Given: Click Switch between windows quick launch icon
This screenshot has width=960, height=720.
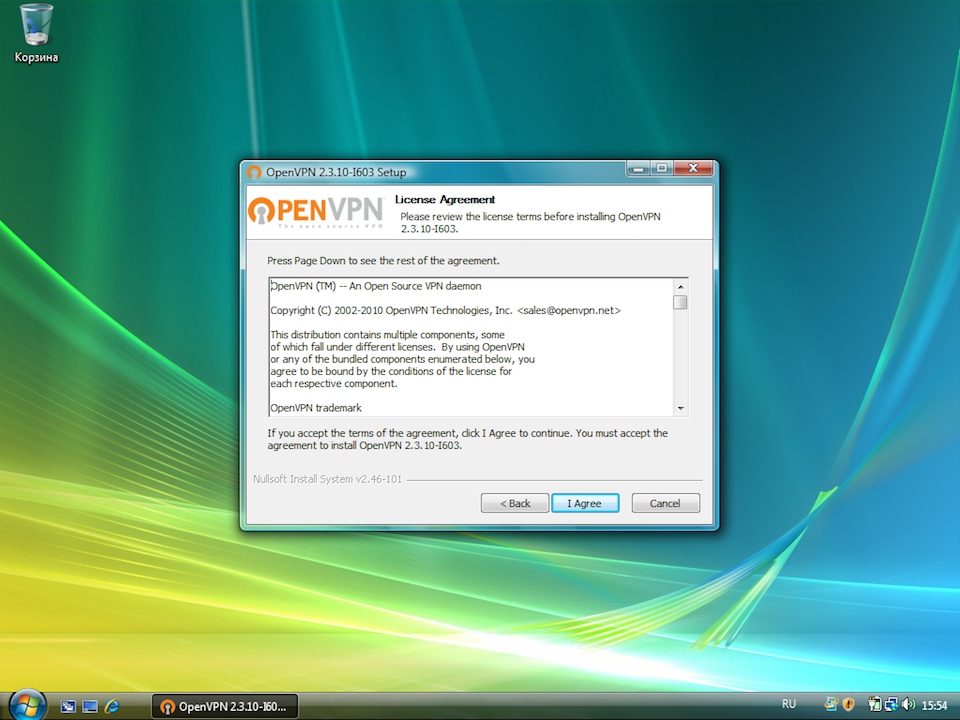Looking at the screenshot, I should 68,707.
